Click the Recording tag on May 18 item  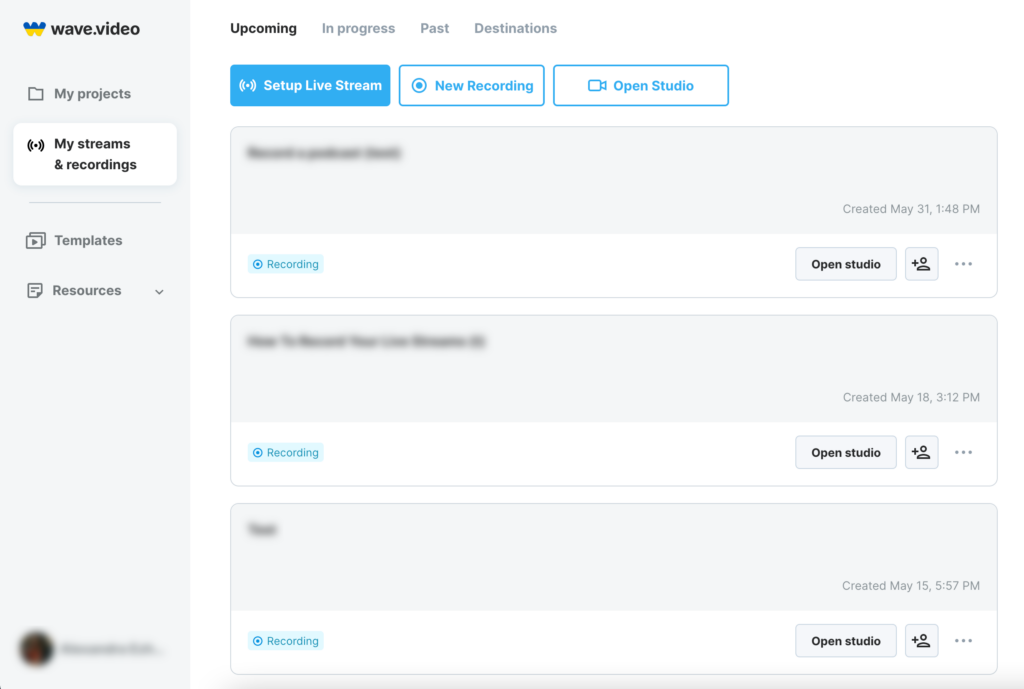click(286, 453)
